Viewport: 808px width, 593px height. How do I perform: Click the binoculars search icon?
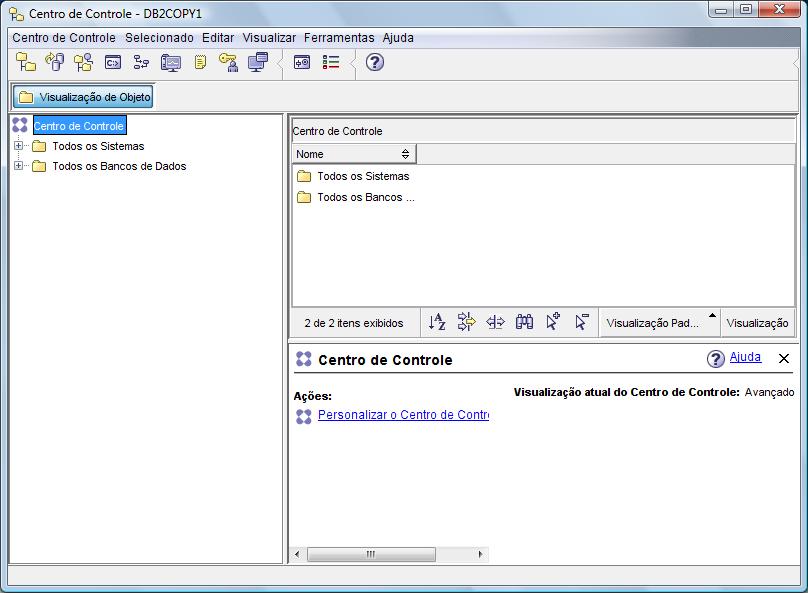pos(524,322)
